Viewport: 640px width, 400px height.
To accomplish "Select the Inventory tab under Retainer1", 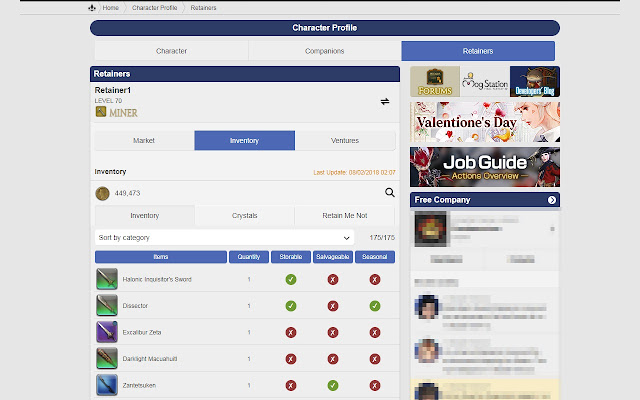I will pyautogui.click(x=244, y=140).
